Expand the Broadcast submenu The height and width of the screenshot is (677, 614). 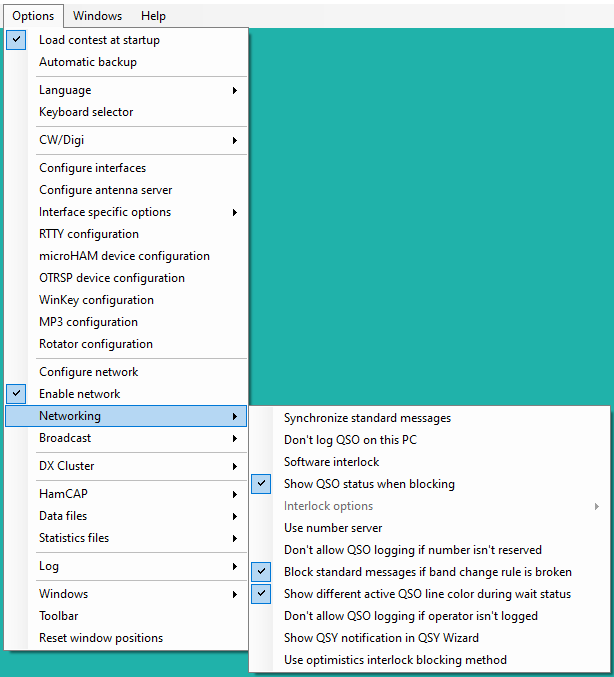[126, 438]
